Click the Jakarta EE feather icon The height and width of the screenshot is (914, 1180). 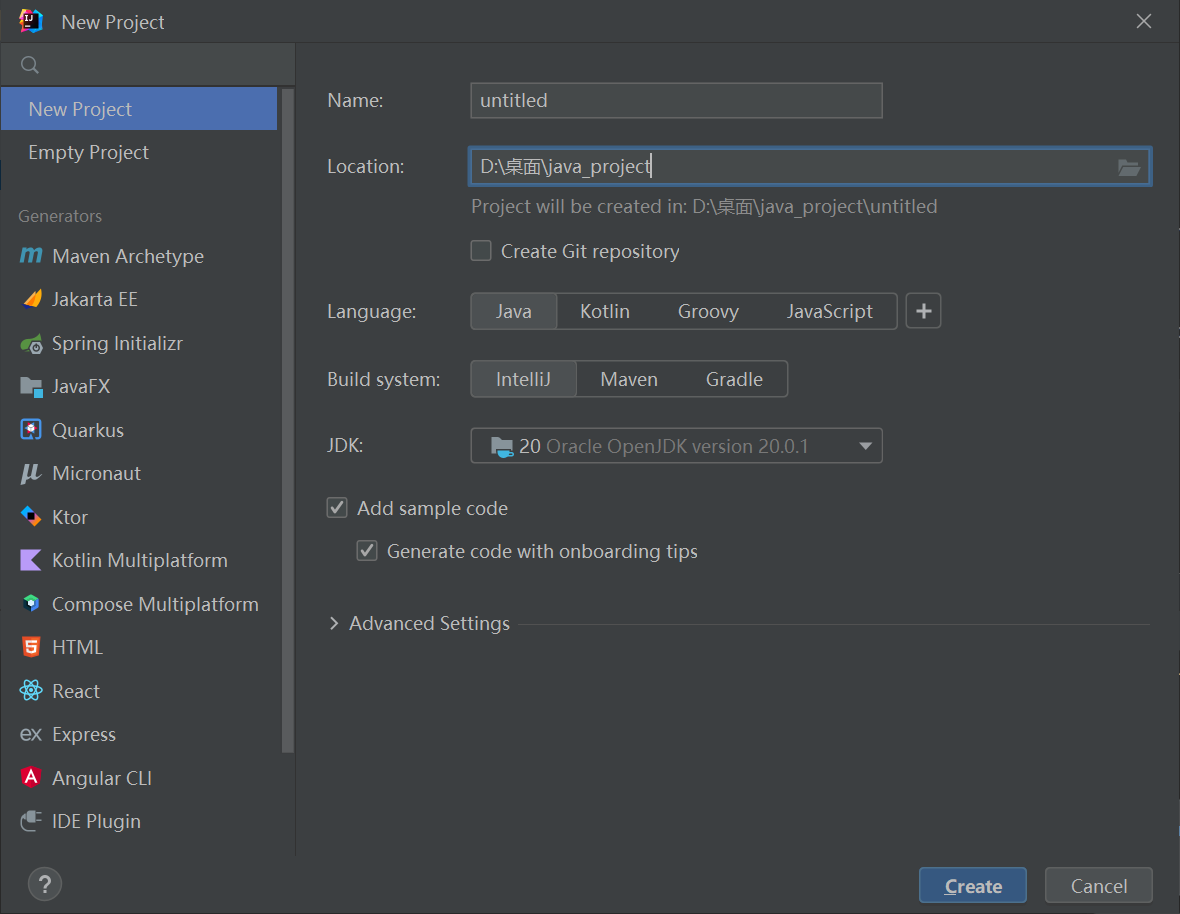click(x=31, y=299)
